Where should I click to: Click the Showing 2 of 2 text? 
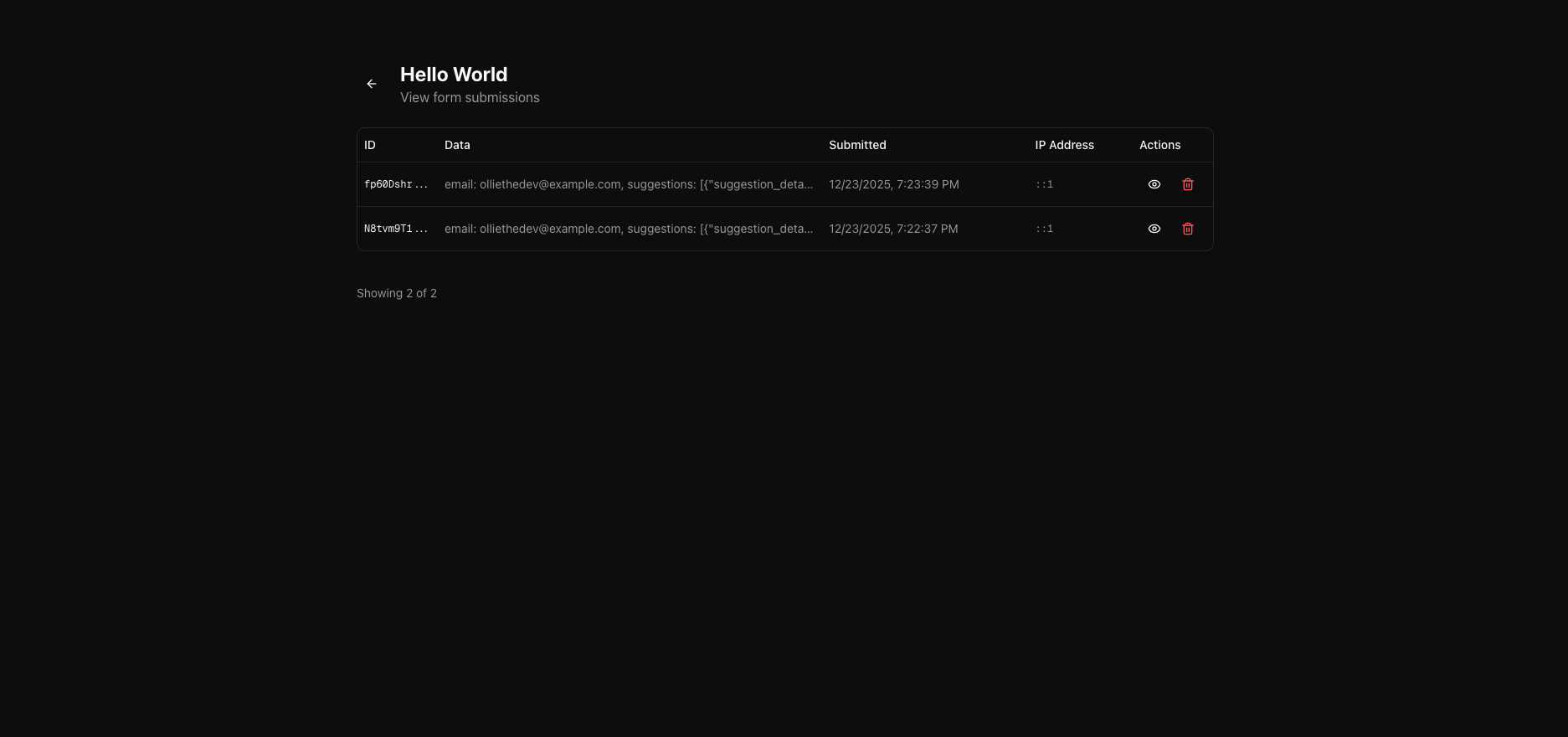pyautogui.click(x=397, y=293)
